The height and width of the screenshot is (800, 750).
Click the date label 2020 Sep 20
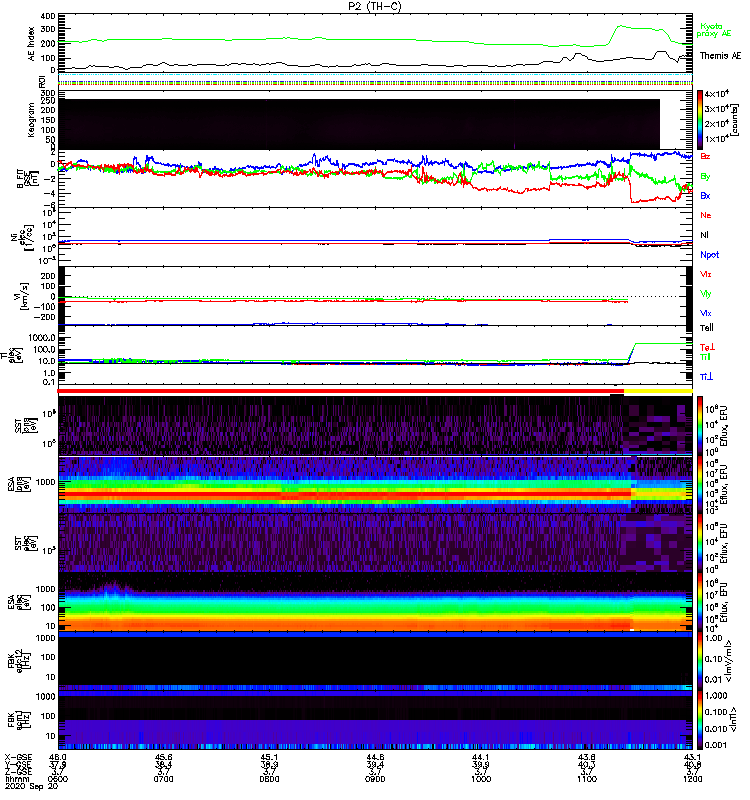32,787
